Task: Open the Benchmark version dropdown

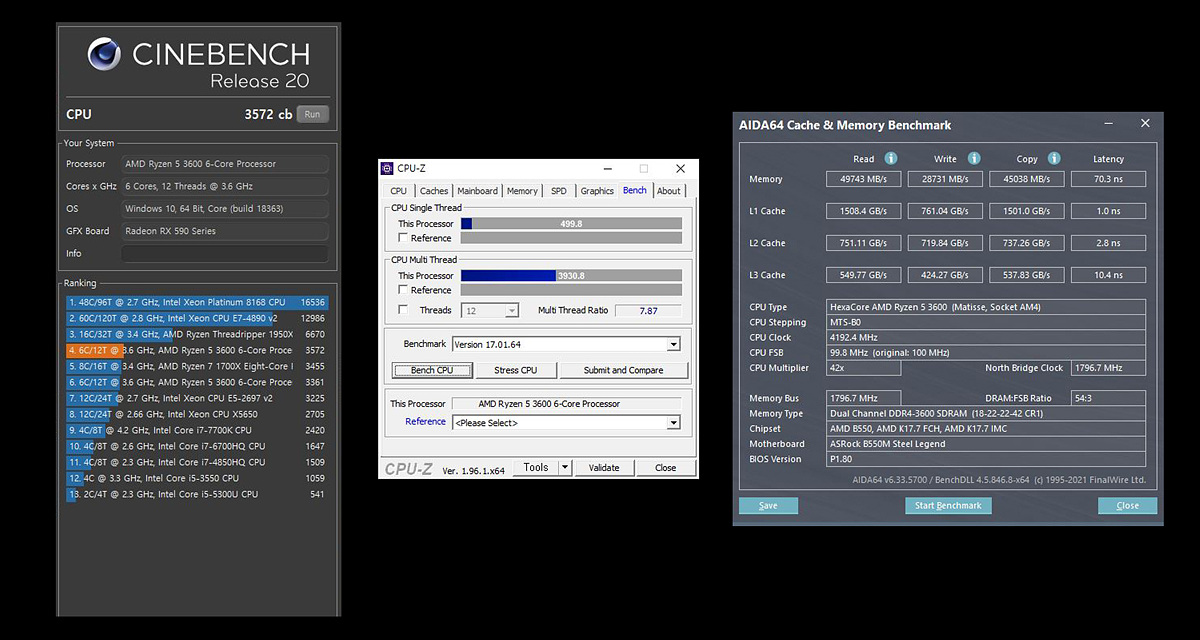Action: tap(673, 344)
